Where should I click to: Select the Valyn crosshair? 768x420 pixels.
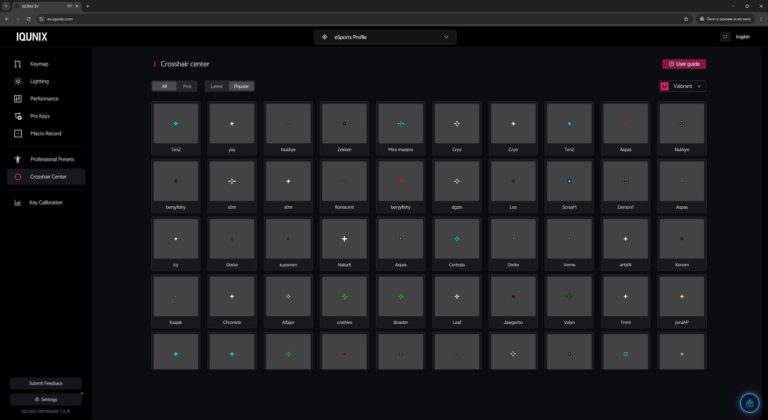tap(569, 301)
